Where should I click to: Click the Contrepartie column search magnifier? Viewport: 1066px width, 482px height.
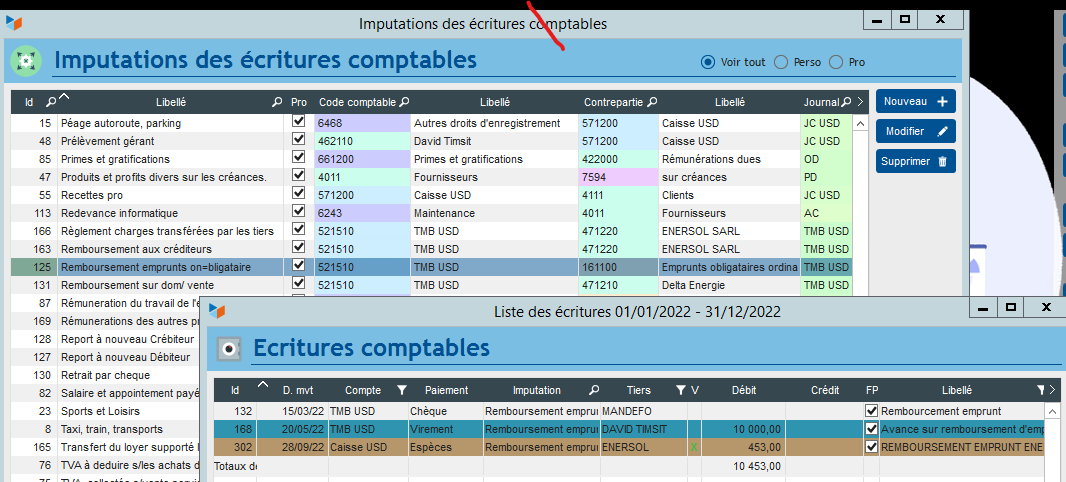(x=652, y=102)
